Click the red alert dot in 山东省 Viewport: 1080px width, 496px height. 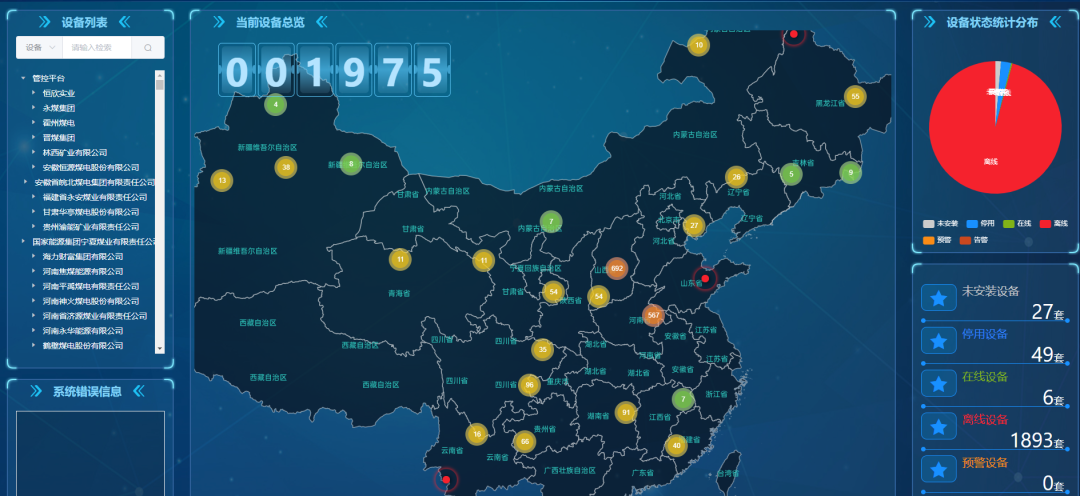coord(705,278)
